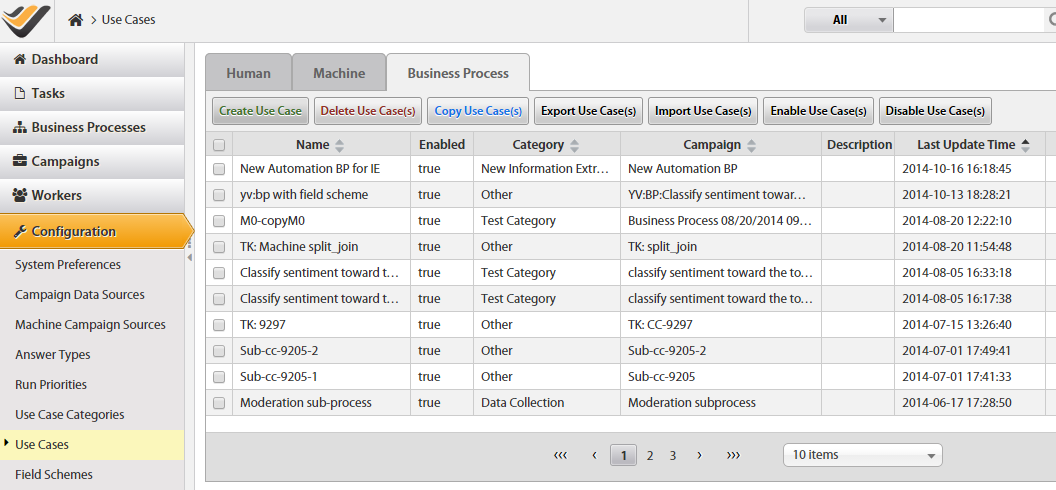Viewport: 1056px width, 490px height.
Task: Switch to the Human tab
Action: click(249, 73)
